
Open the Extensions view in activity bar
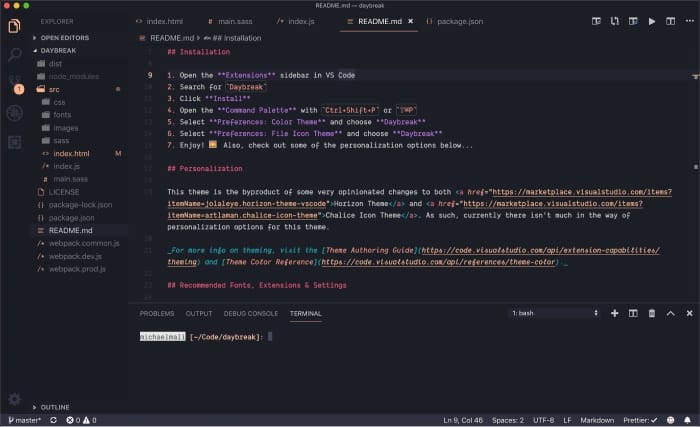click(x=14, y=142)
